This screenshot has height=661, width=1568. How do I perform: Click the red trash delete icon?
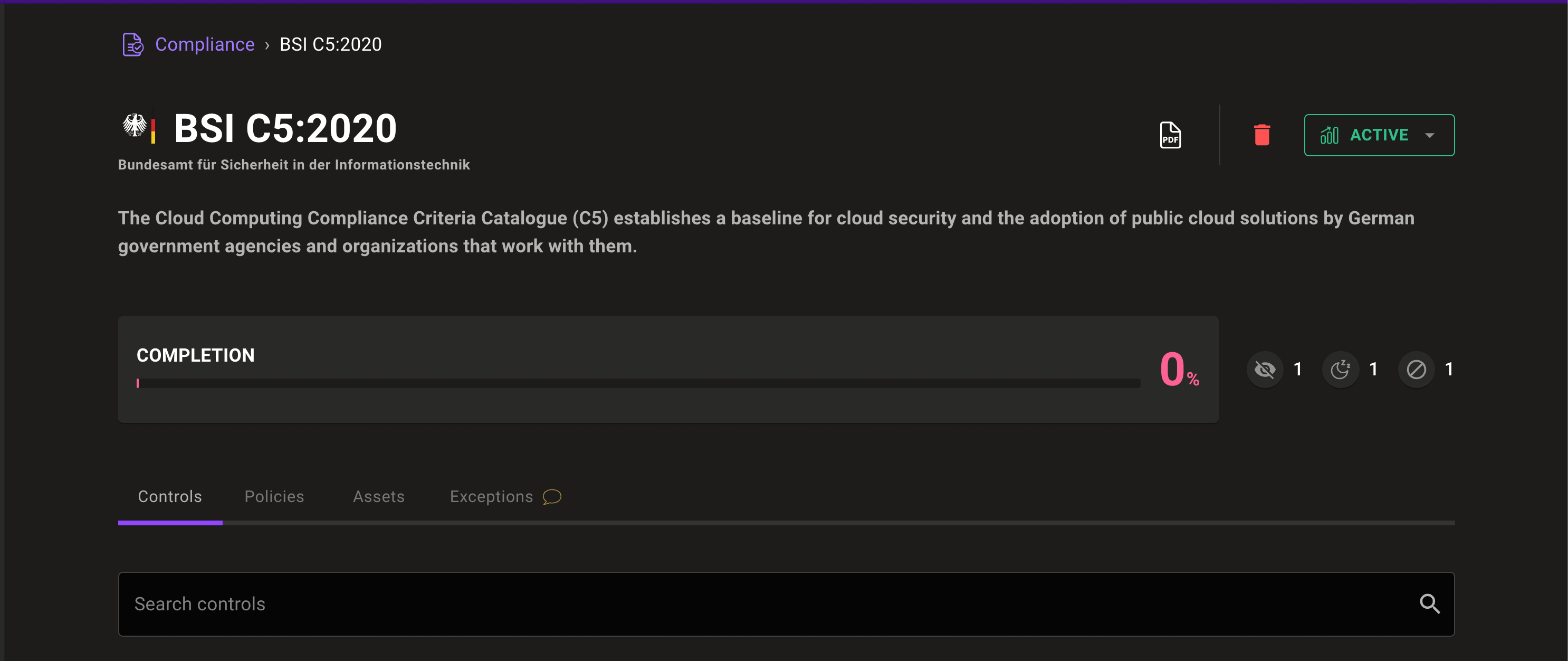1262,135
